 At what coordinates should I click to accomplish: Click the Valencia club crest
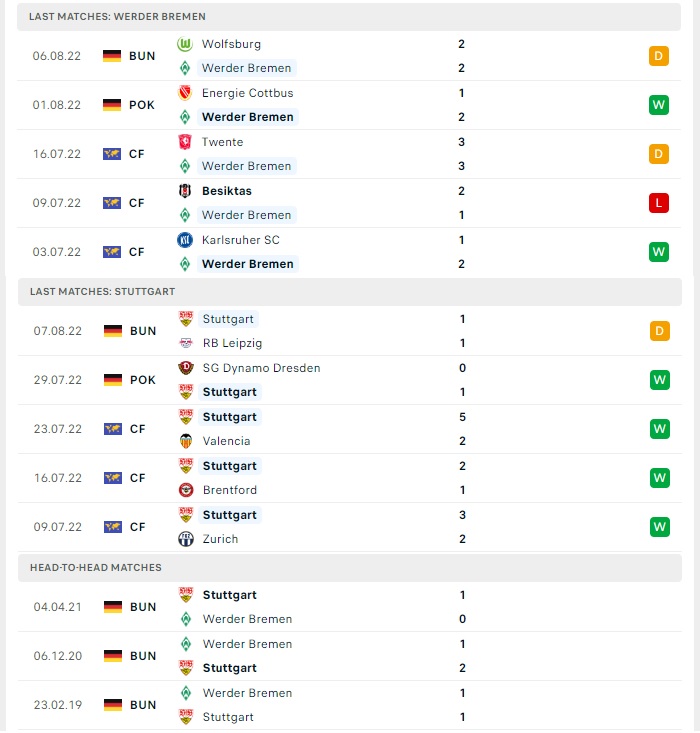tap(186, 441)
